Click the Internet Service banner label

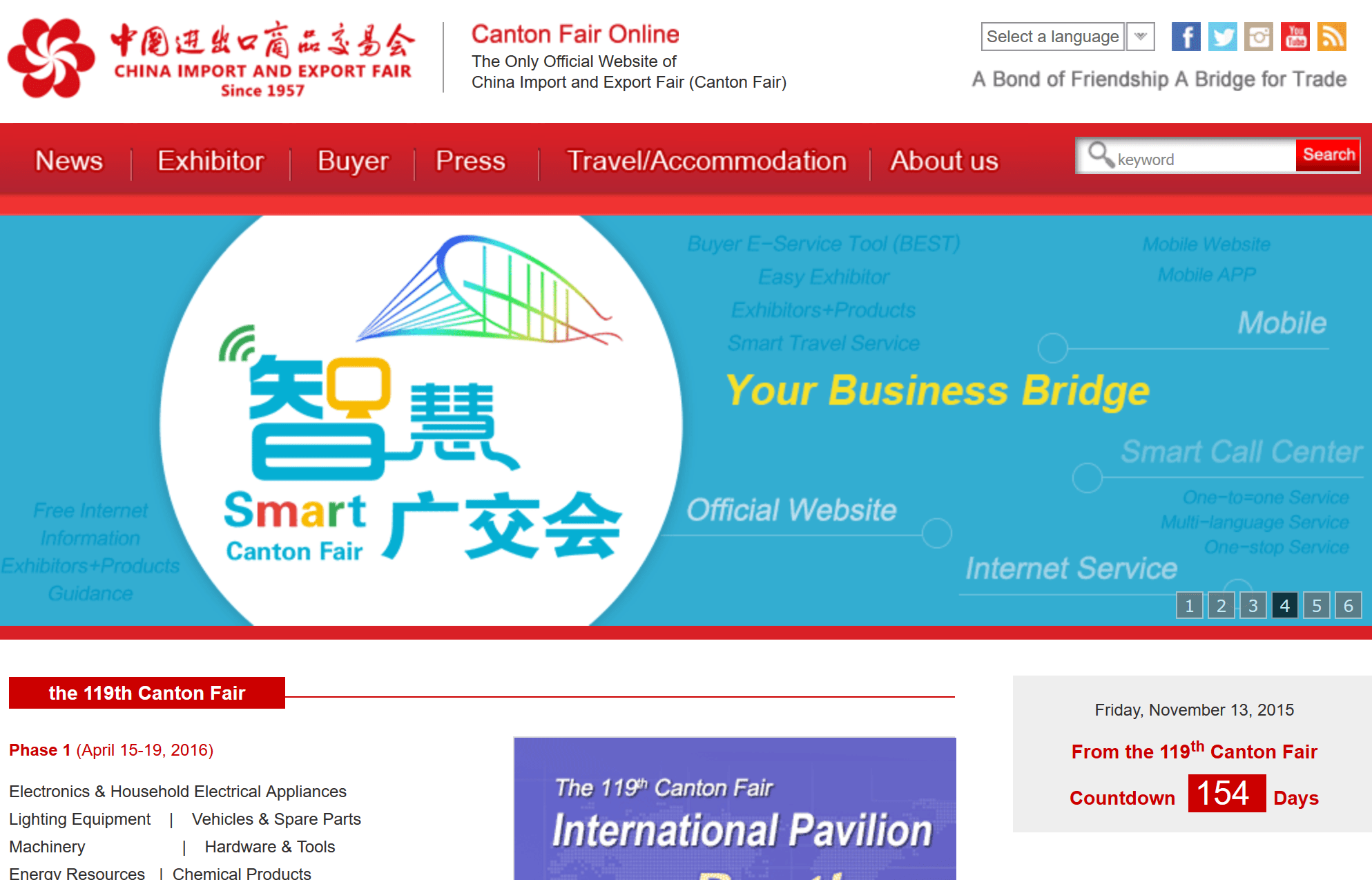1071,568
